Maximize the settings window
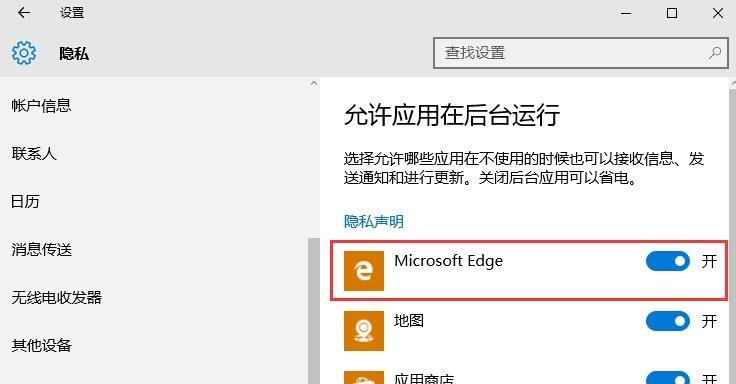Screen dimensions: 736x384 coord(672,13)
